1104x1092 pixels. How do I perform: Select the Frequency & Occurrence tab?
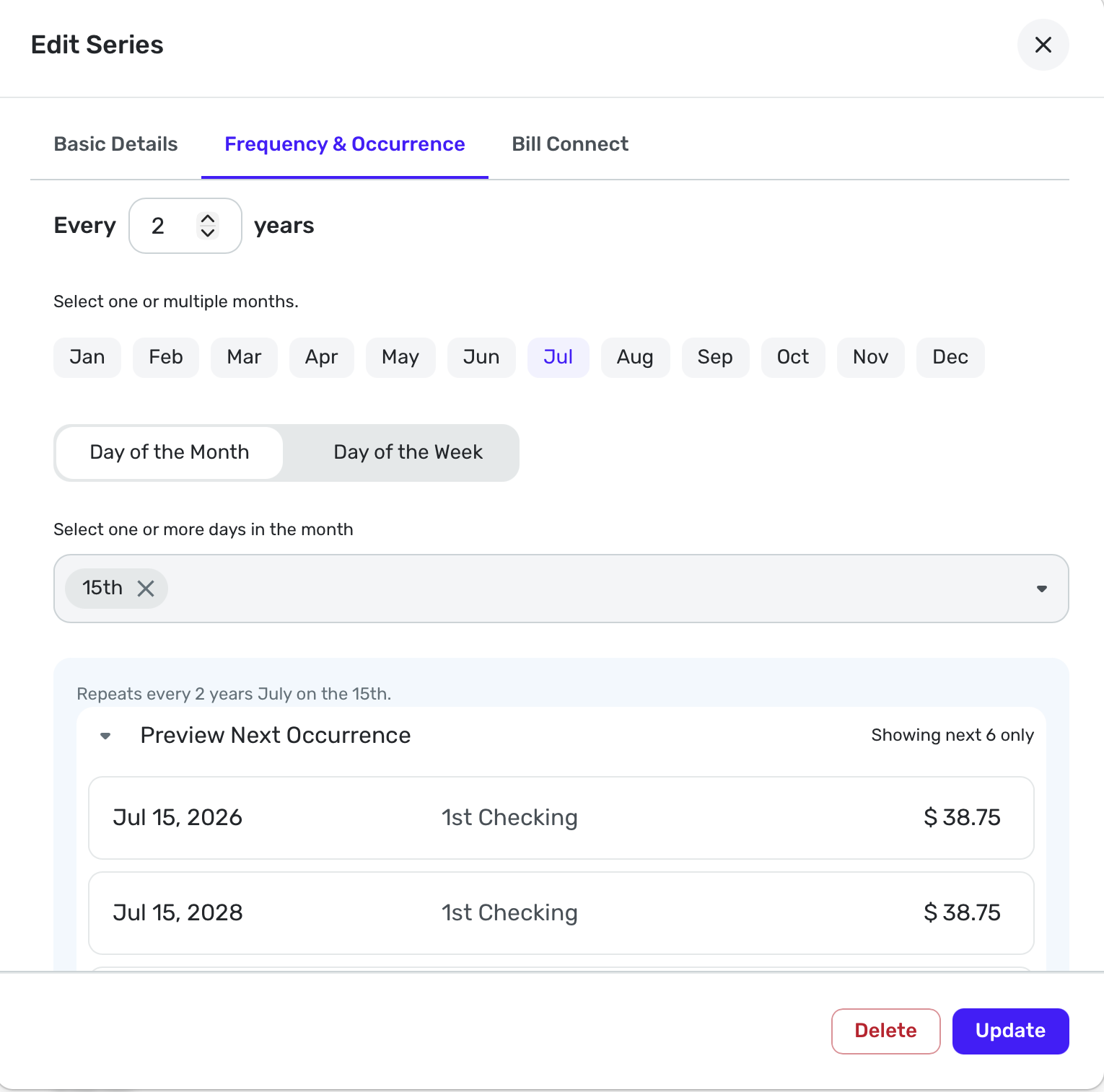(x=345, y=144)
